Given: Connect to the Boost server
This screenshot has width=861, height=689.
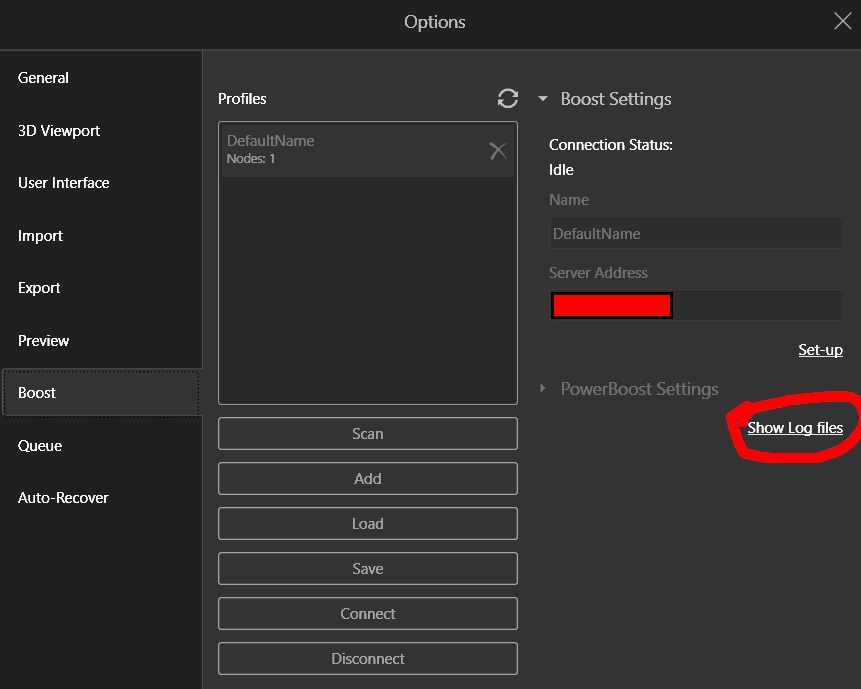Looking at the screenshot, I should click(367, 614).
